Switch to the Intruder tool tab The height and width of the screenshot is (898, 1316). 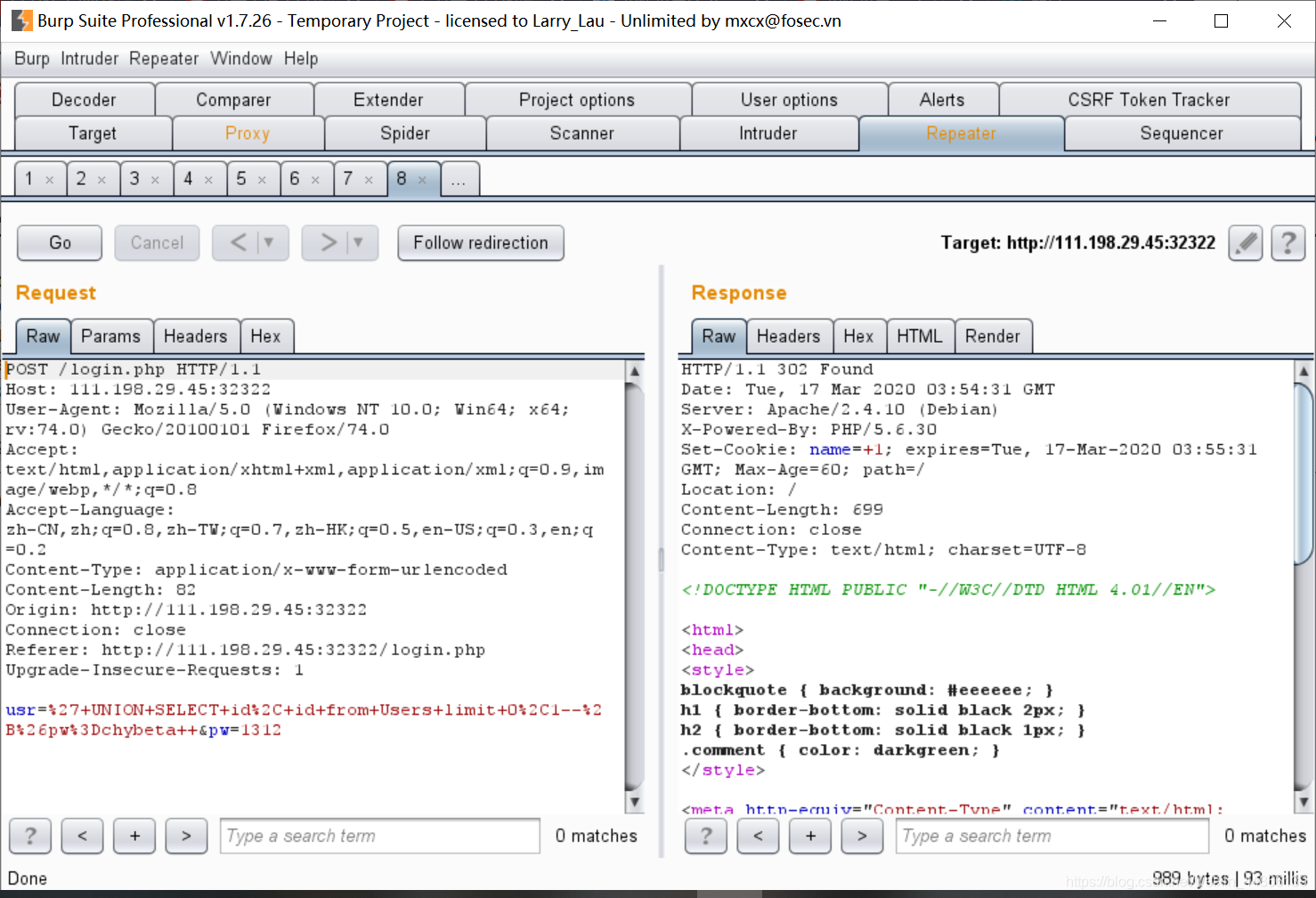pos(769,133)
